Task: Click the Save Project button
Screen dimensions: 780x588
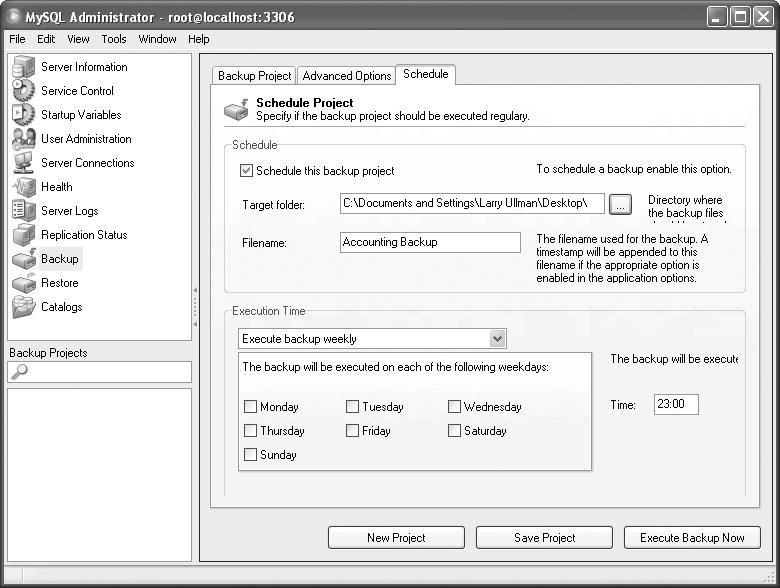Action: pos(544,538)
